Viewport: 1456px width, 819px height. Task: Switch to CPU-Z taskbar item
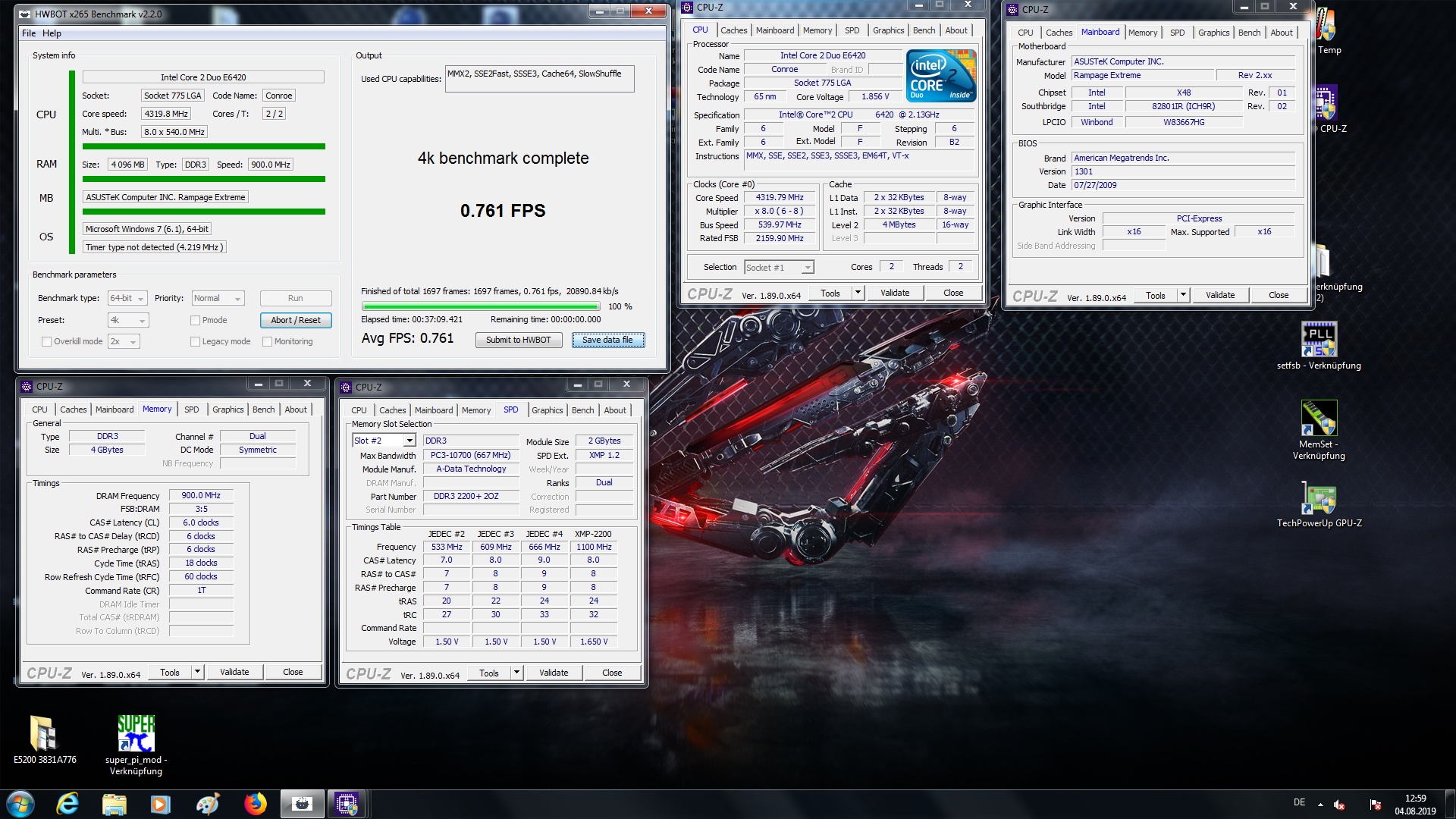[347, 803]
